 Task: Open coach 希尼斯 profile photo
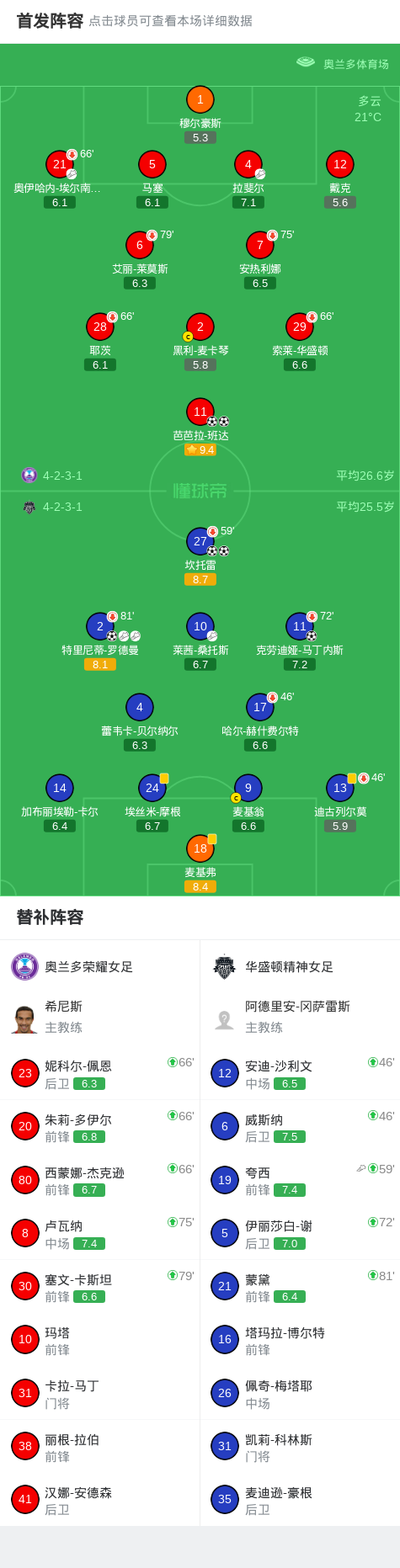pos(25,1018)
